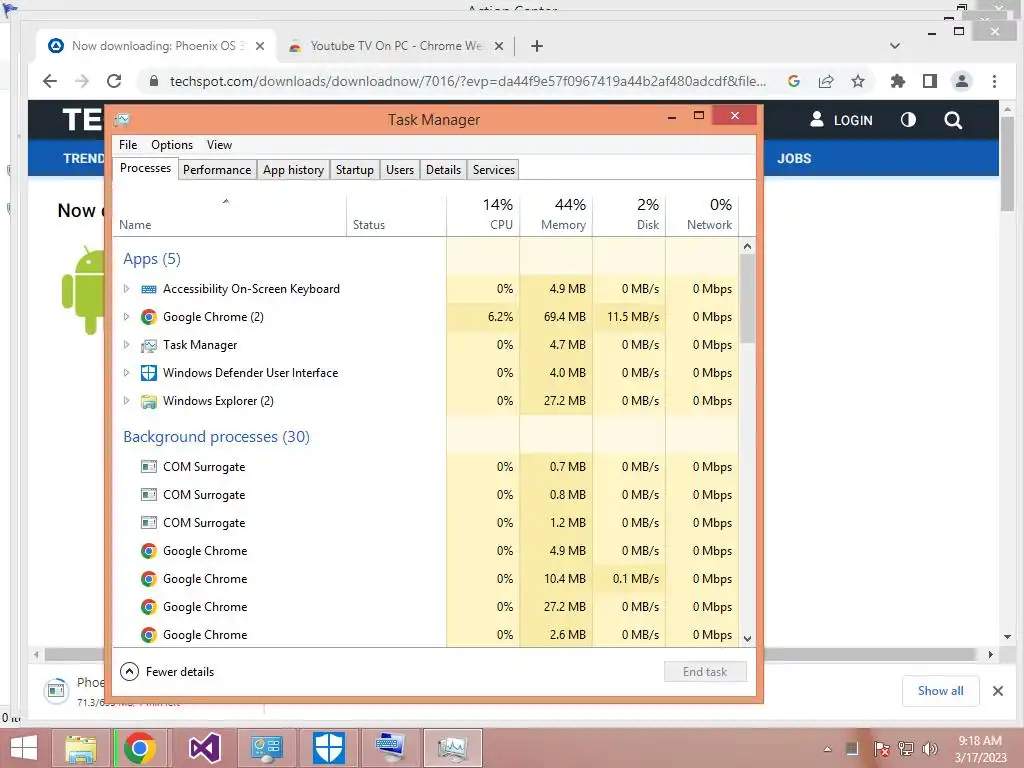Open the View menu in Task Manager
Screen dimensions: 1024x768
point(219,145)
